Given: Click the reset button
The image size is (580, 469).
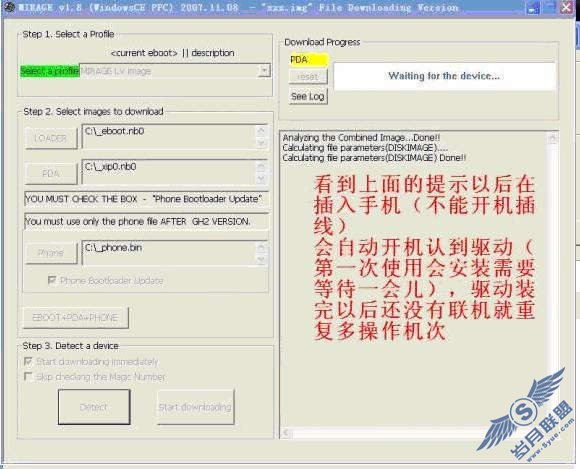Looking at the screenshot, I should [308, 77].
